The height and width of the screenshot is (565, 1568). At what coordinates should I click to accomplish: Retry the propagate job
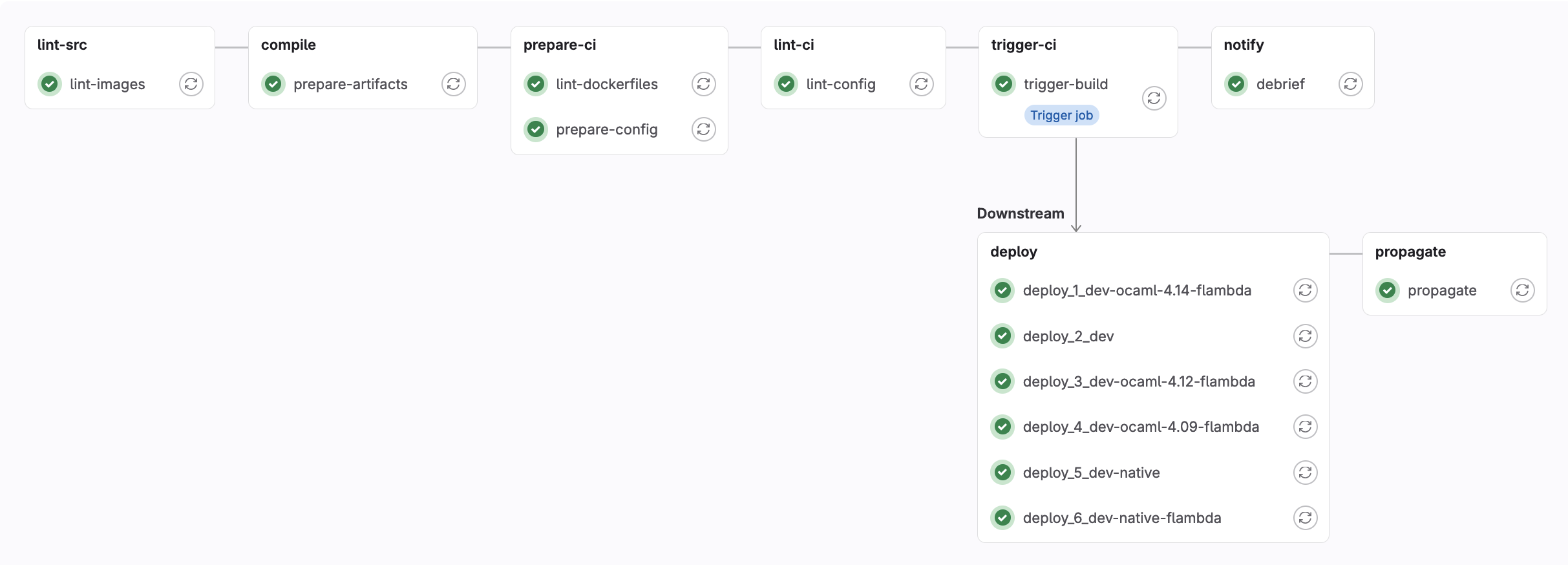point(1522,290)
